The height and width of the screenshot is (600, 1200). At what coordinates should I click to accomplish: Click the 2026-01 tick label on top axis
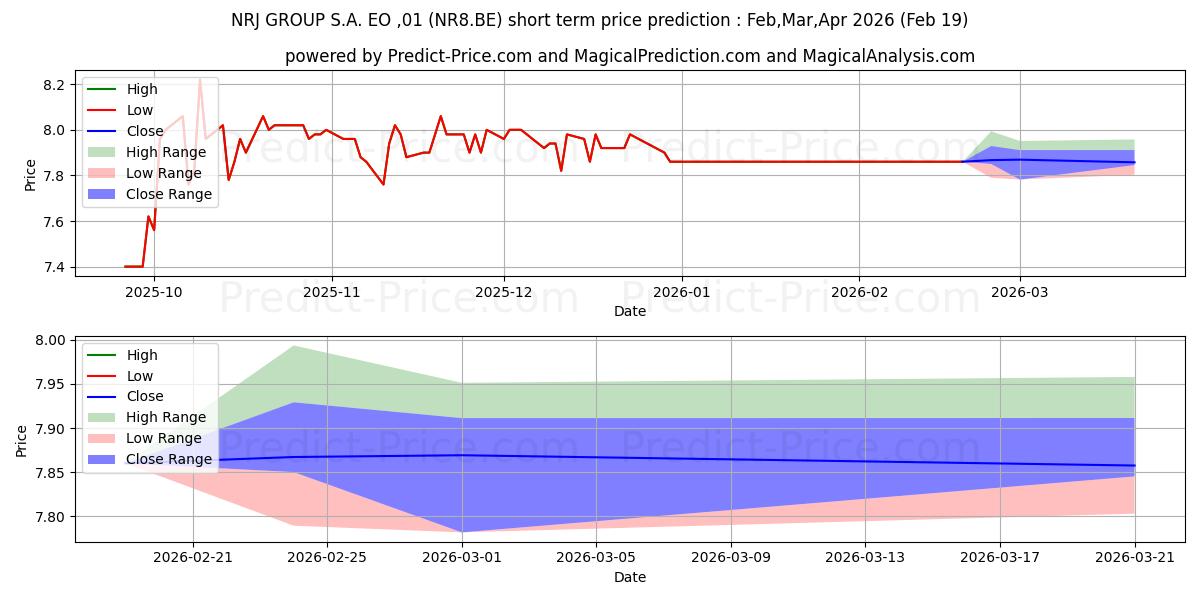(x=681, y=292)
